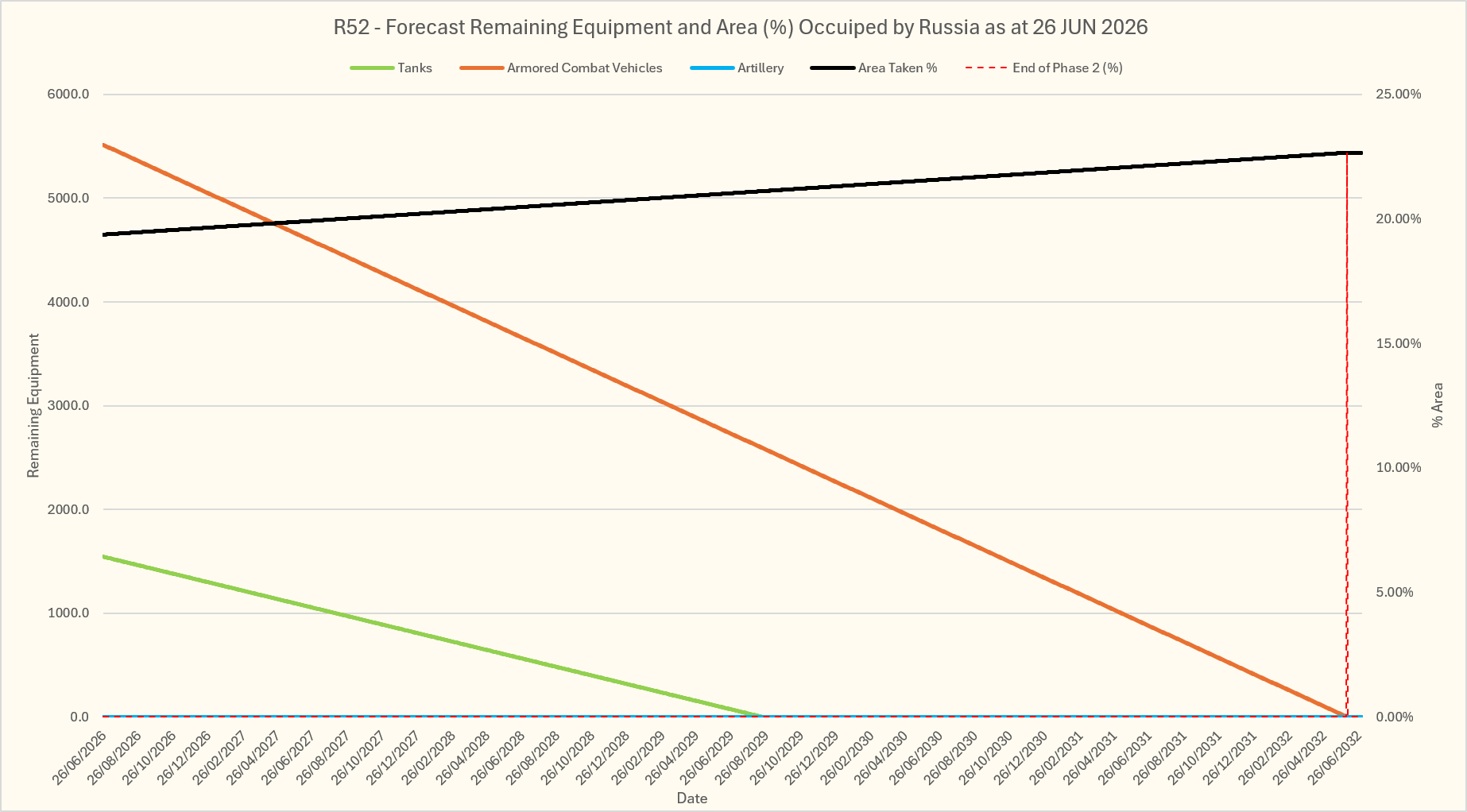Click the 2000.0 left axis label
Viewport: 1467px width, 812px height.
tap(68, 509)
